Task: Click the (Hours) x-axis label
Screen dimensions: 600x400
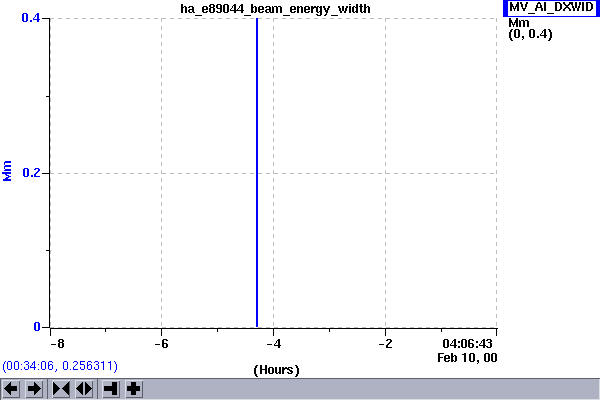Action: pyautogui.click(x=276, y=370)
